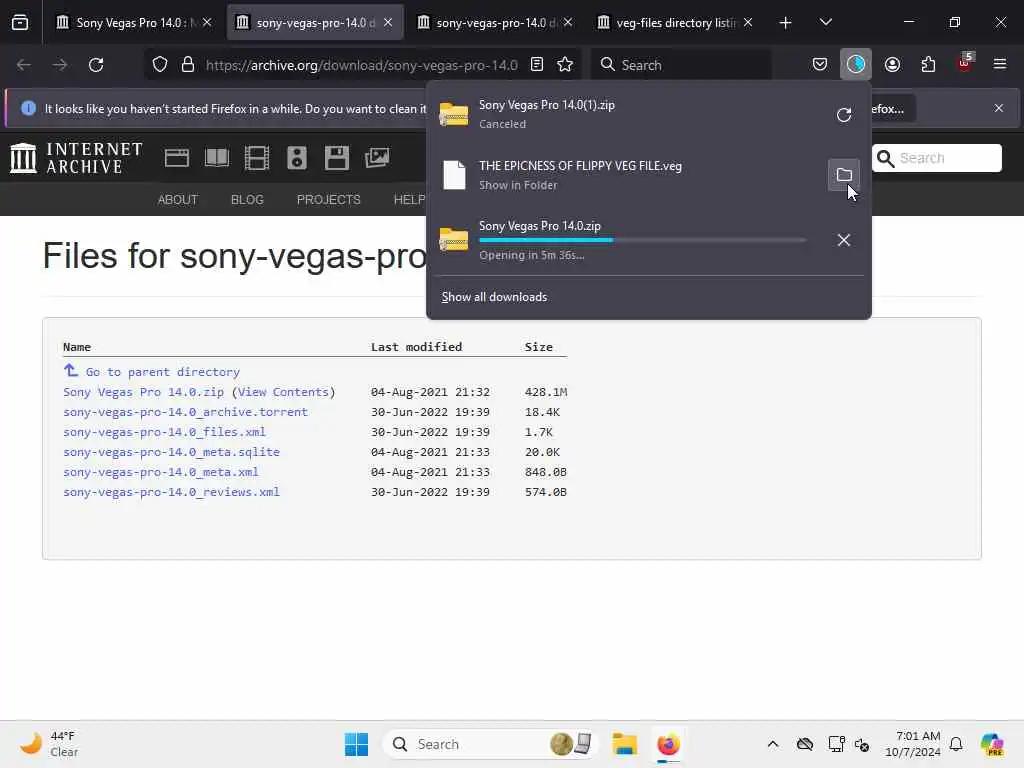Toggle the downloads panel button
Image resolution: width=1024 pixels, height=768 pixels.
click(x=856, y=65)
